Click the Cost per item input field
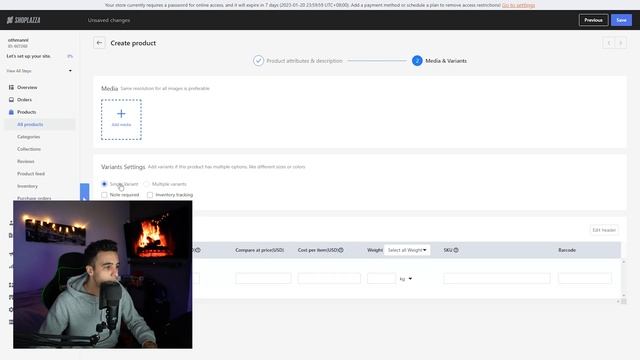The width and height of the screenshot is (640, 360). [x=329, y=278]
